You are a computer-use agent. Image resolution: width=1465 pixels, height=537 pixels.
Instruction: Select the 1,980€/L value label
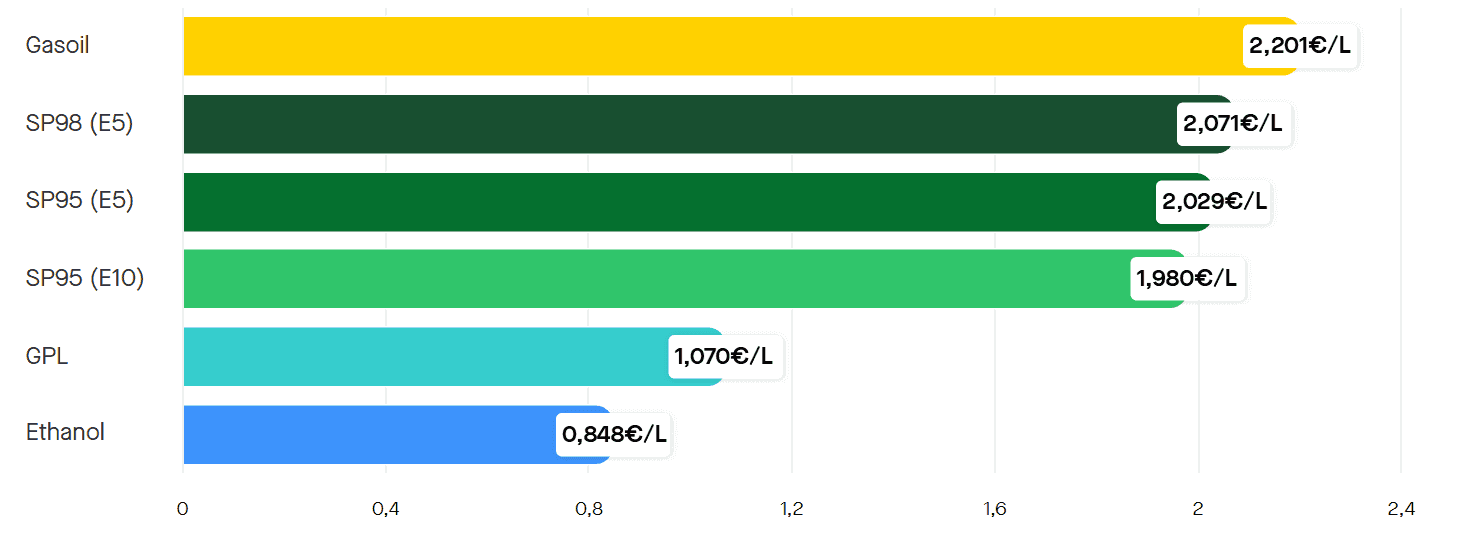(1188, 279)
